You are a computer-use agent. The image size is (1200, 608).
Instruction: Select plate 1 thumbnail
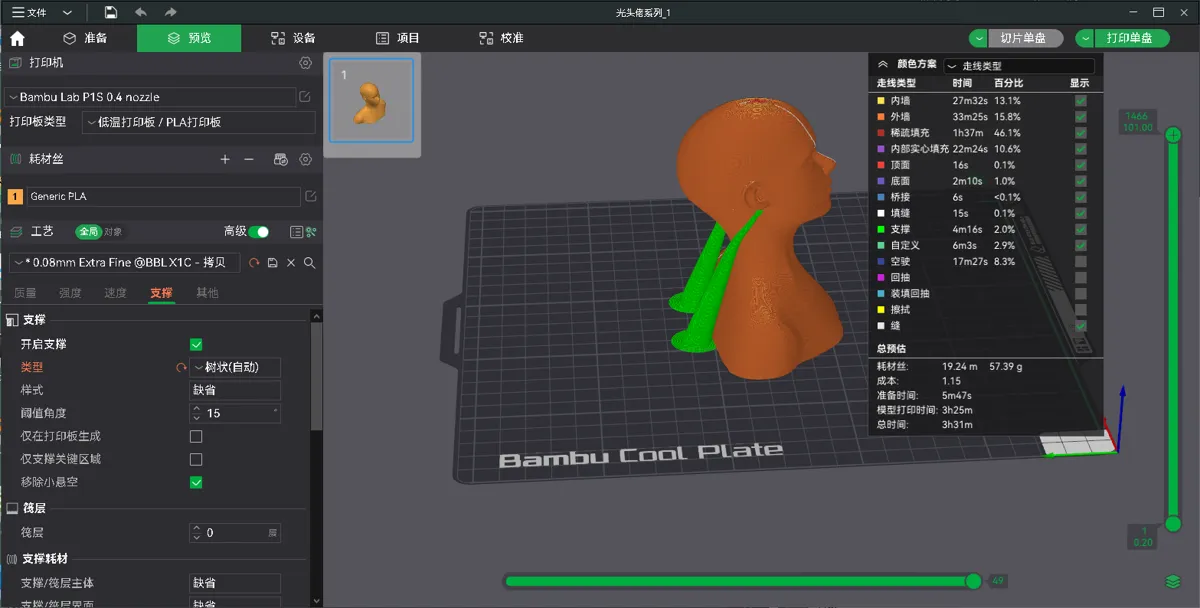point(371,100)
